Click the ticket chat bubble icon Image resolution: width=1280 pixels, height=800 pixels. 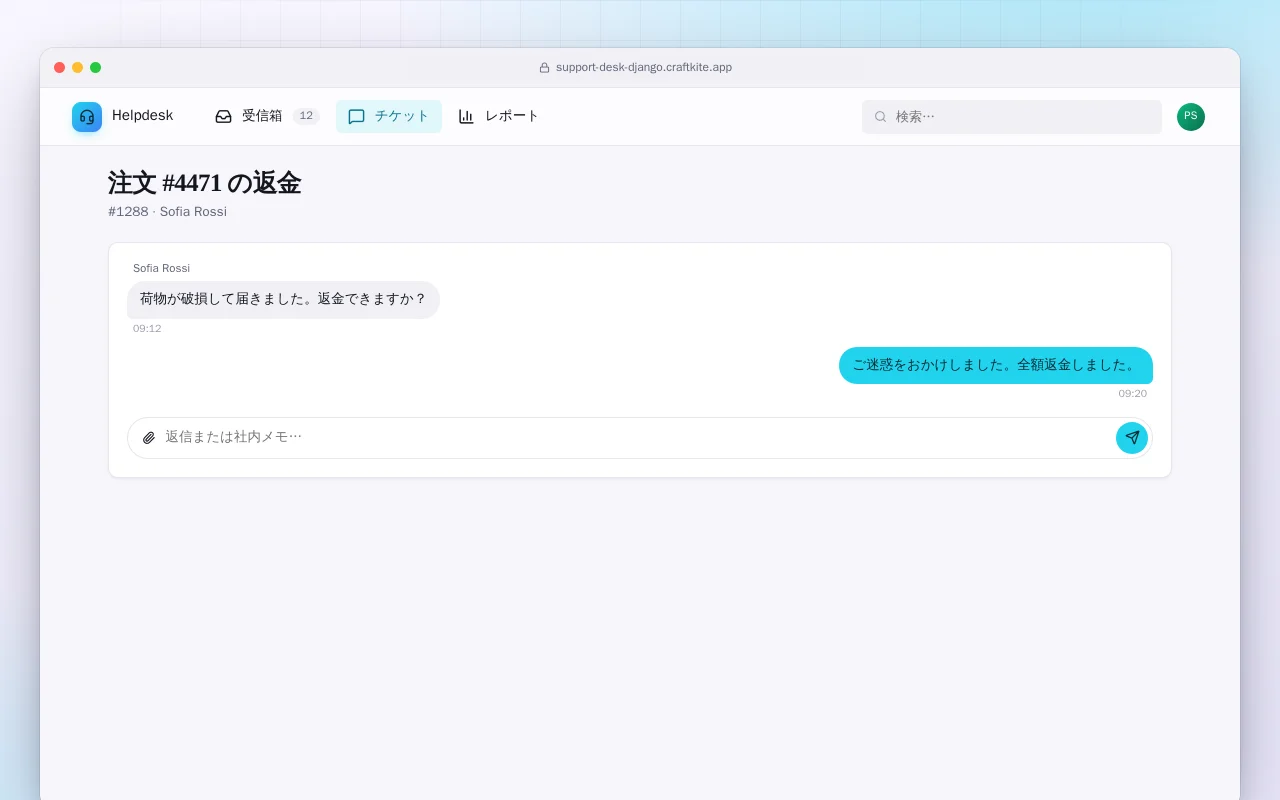(356, 116)
